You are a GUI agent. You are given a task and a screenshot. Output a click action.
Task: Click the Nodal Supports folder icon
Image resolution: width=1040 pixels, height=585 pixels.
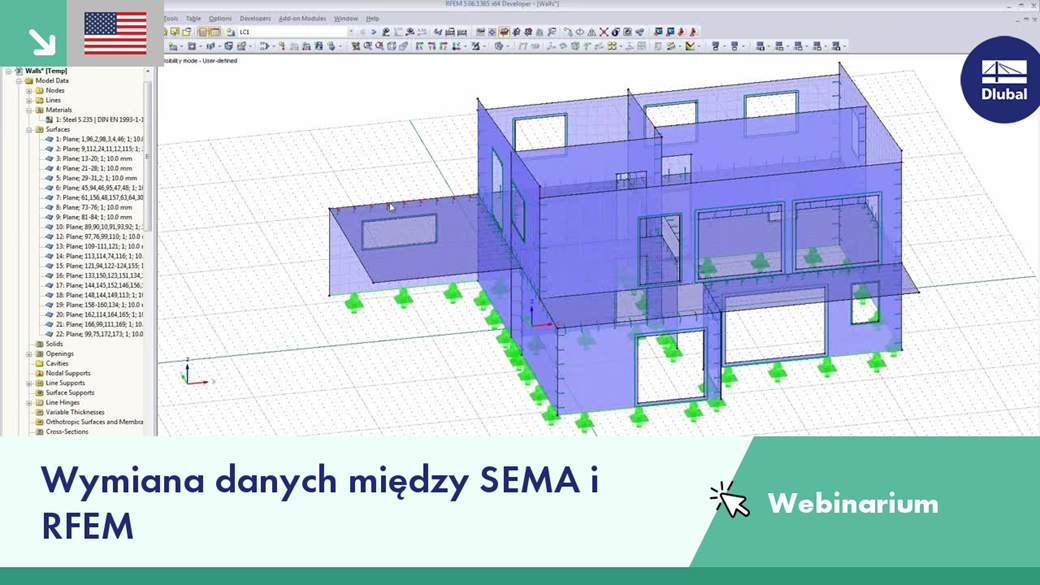39,373
